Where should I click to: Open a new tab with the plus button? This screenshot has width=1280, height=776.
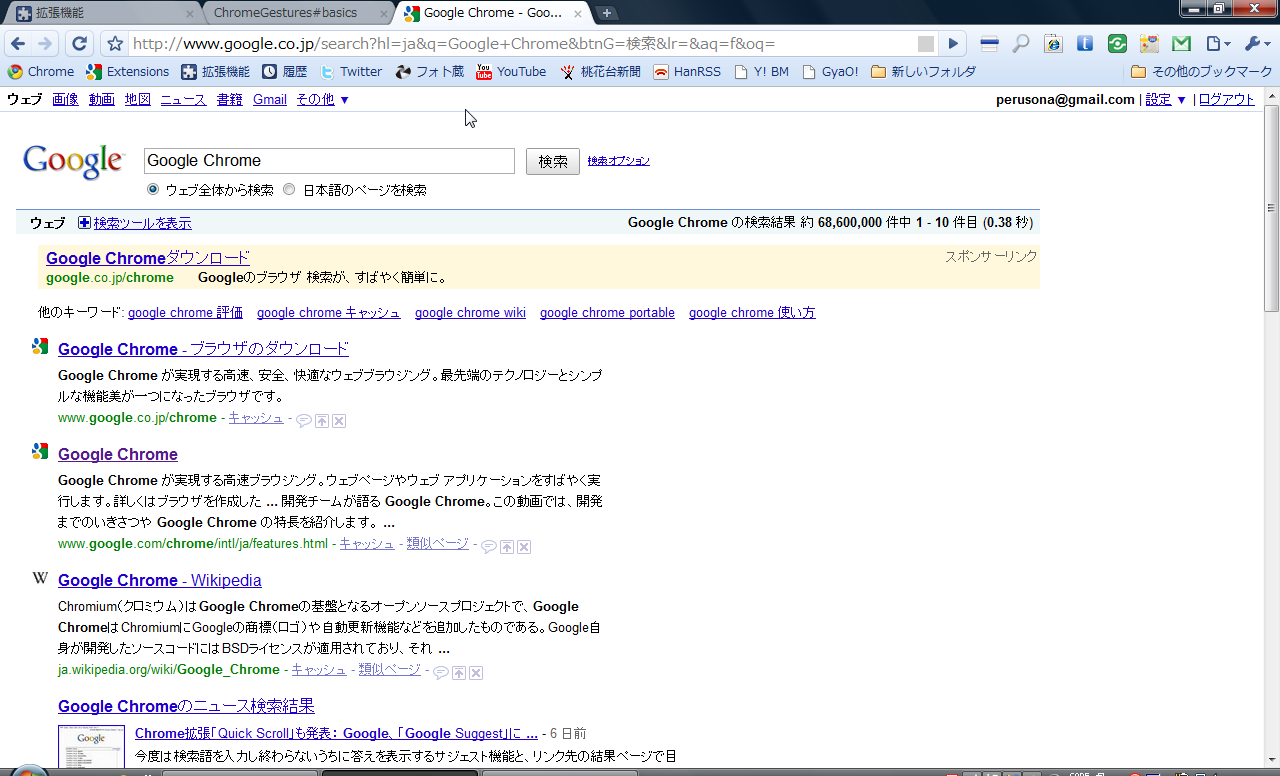click(607, 13)
